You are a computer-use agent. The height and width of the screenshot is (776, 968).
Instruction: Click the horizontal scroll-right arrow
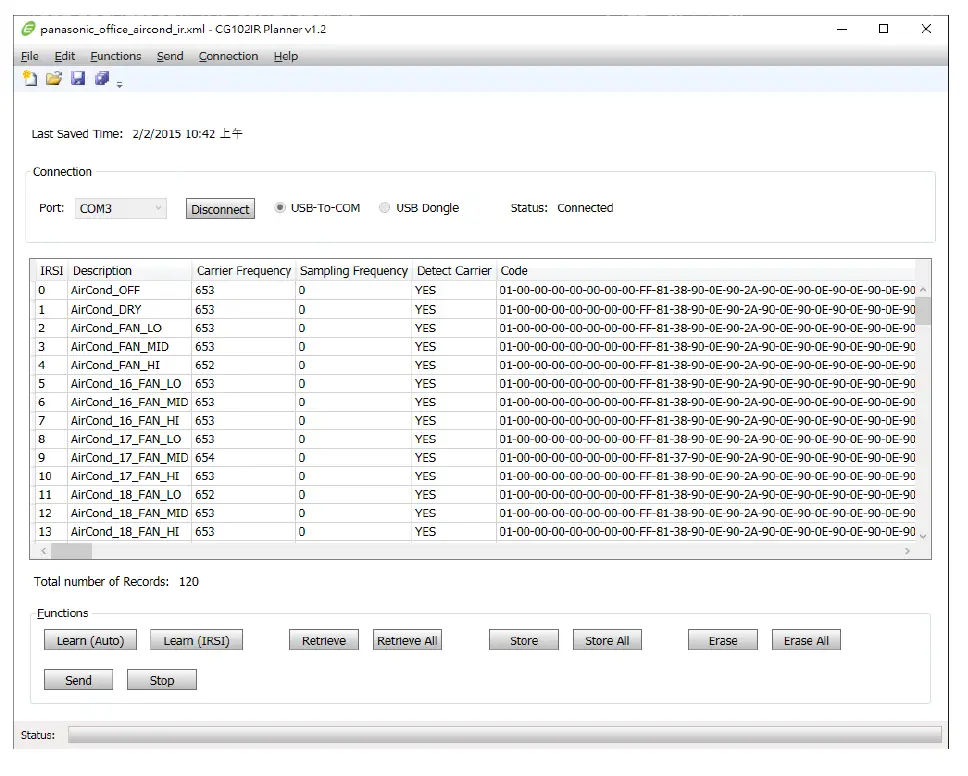(x=908, y=551)
